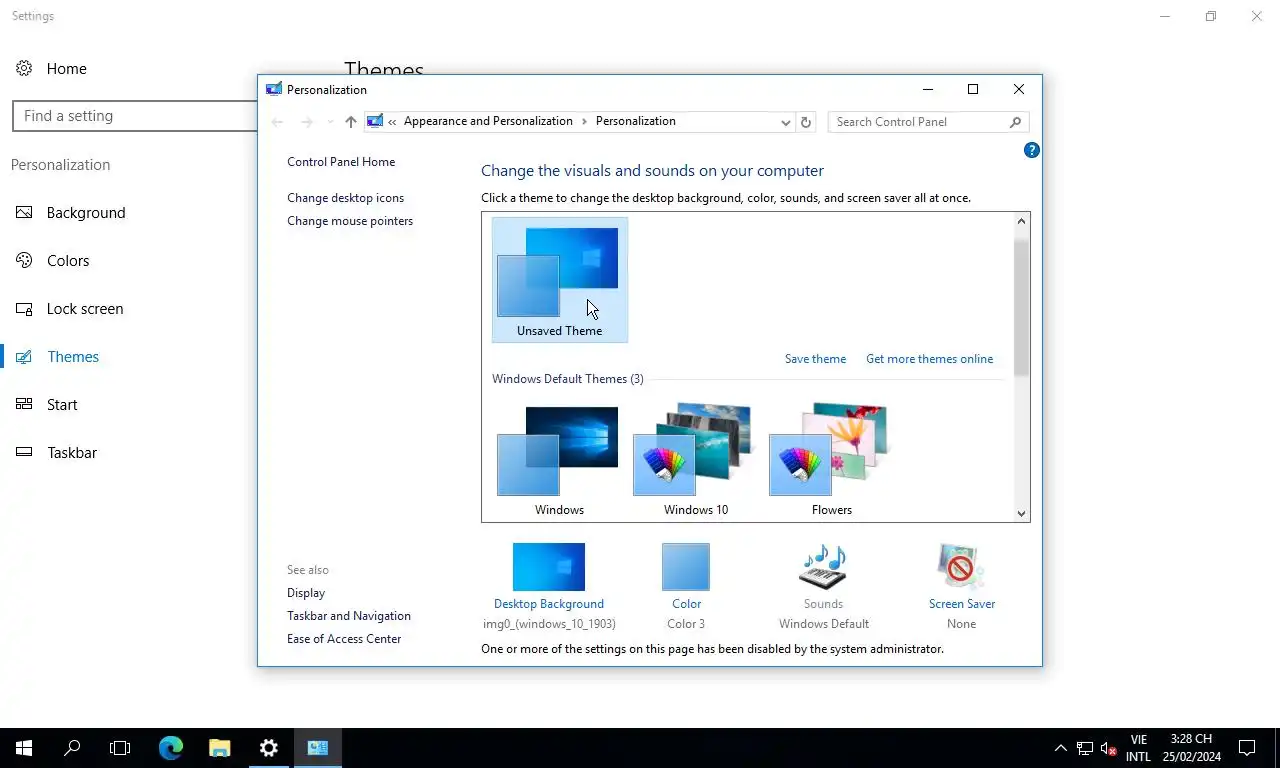Click Appearance and Personalization breadcrumb

[488, 121]
